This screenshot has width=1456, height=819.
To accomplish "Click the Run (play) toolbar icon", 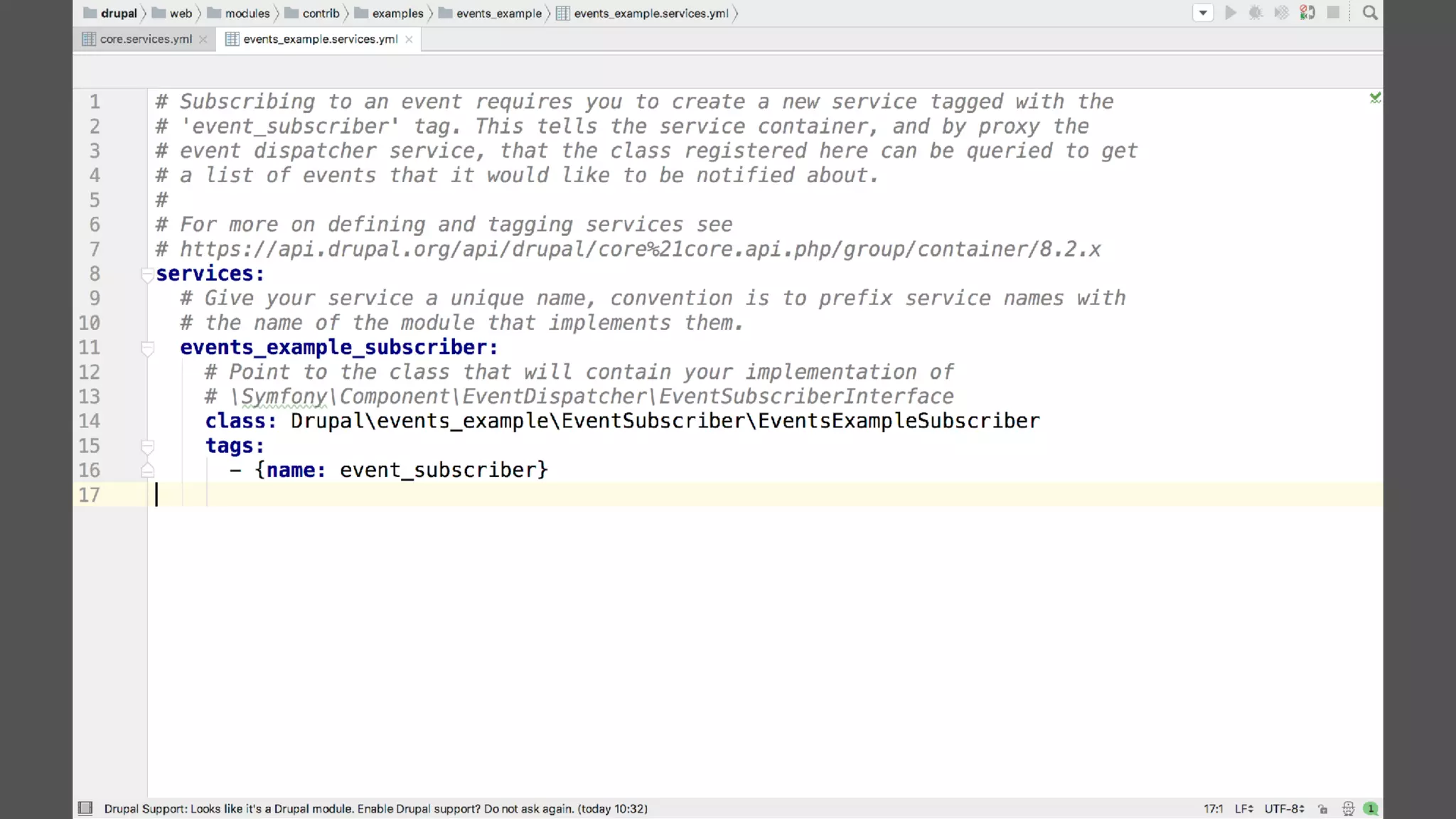I will click(x=1231, y=13).
